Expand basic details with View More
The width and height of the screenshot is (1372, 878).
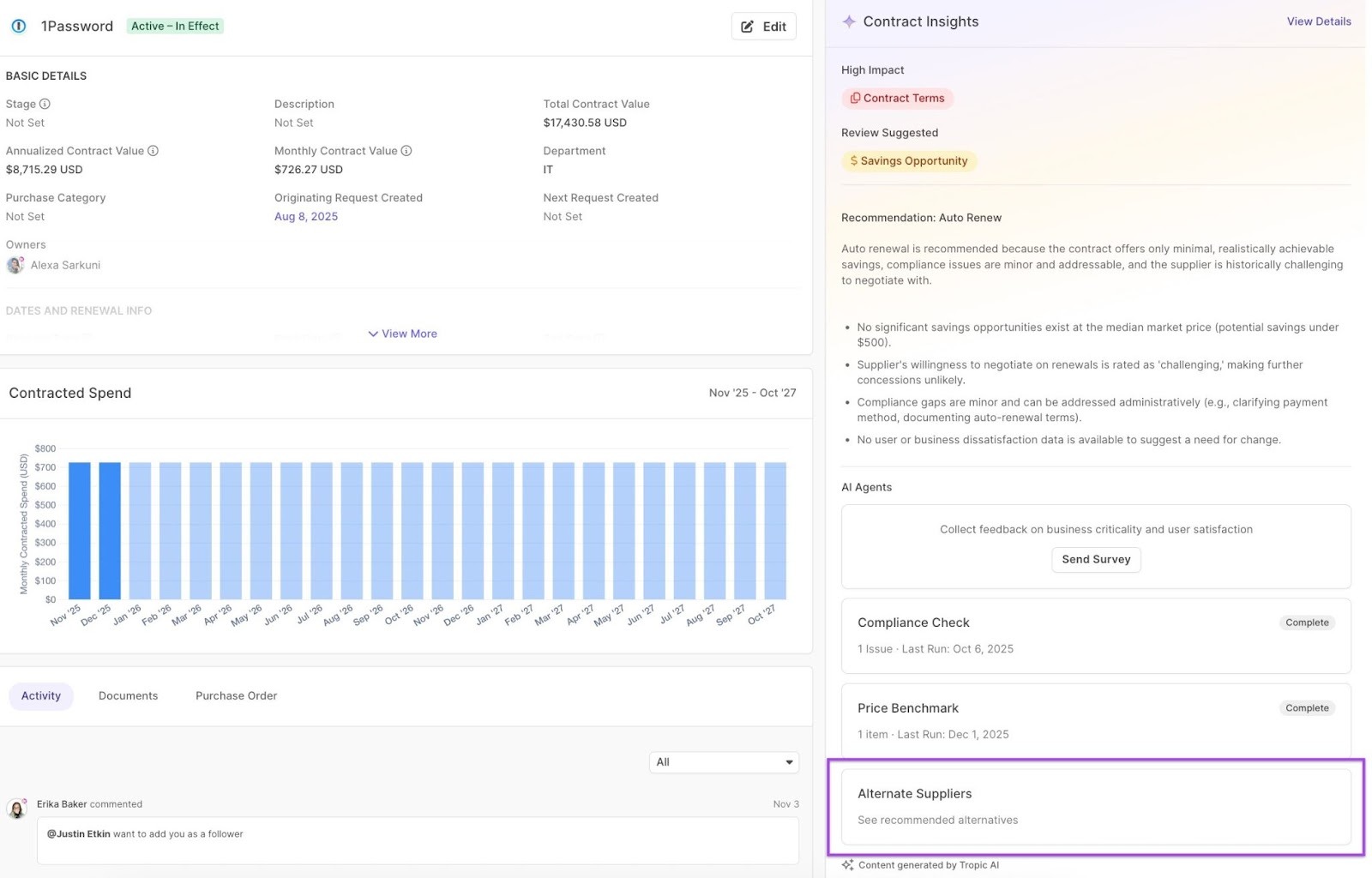[x=402, y=334]
